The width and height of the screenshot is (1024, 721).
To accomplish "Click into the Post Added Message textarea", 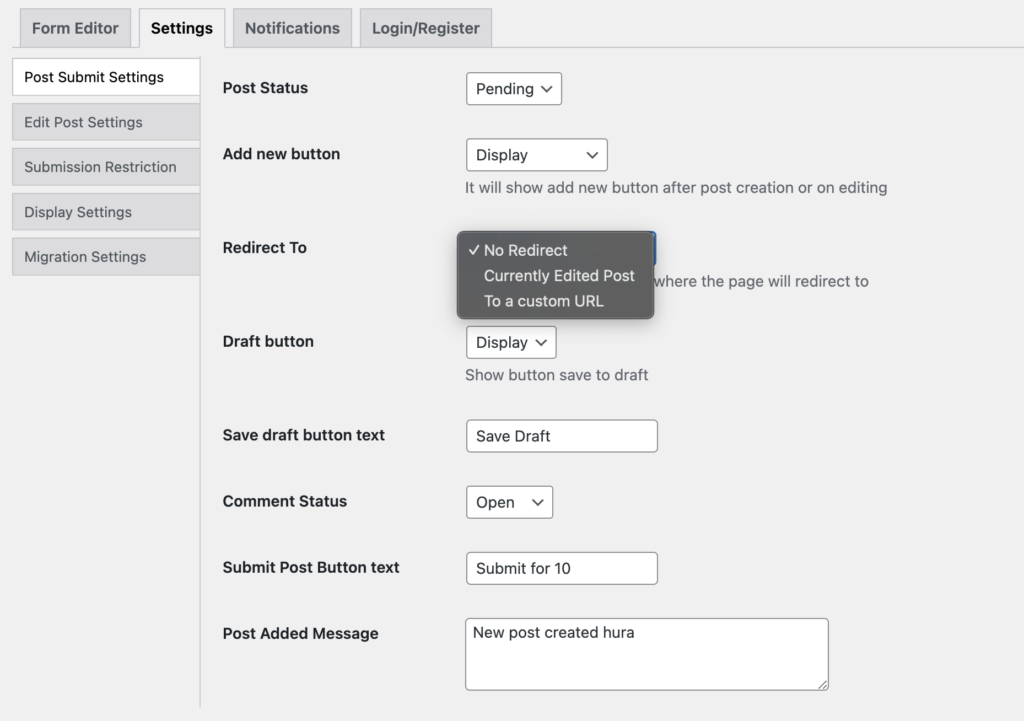I will 646,654.
